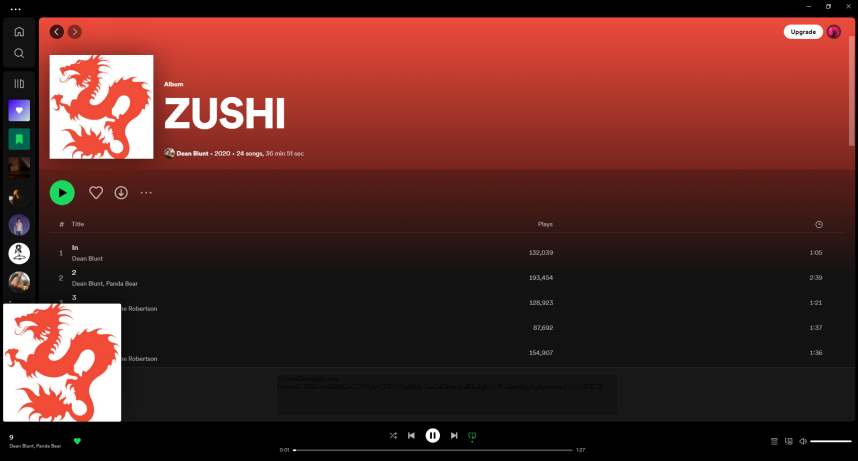Click the 1:05 track duration
858x461 pixels.
point(815,253)
